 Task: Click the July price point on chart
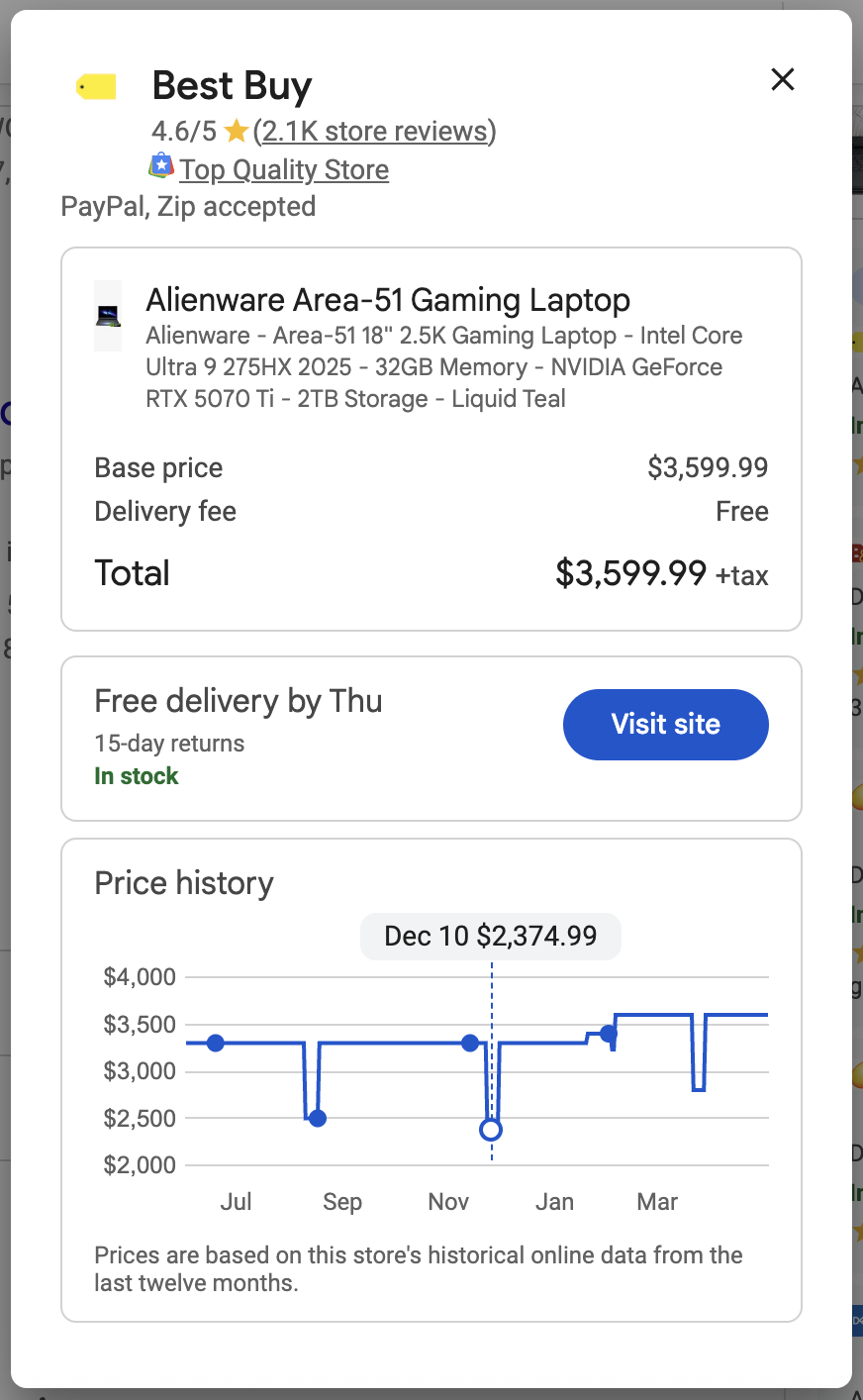click(x=216, y=1043)
